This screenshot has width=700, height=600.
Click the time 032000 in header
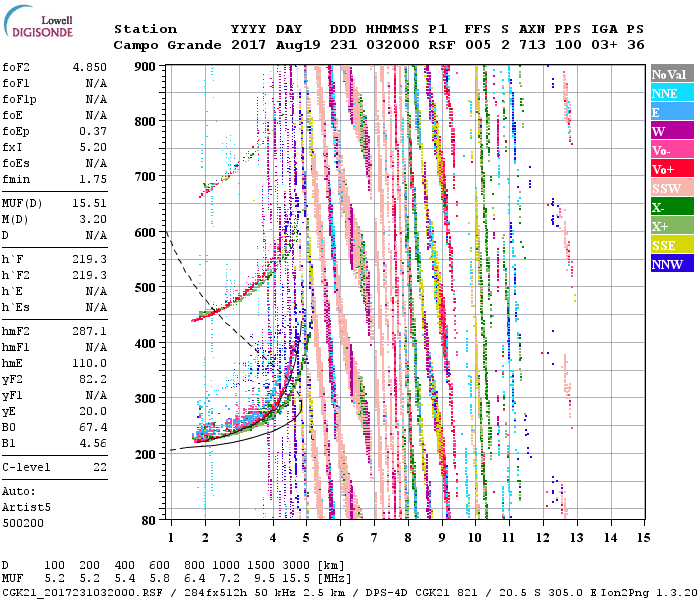[392, 45]
